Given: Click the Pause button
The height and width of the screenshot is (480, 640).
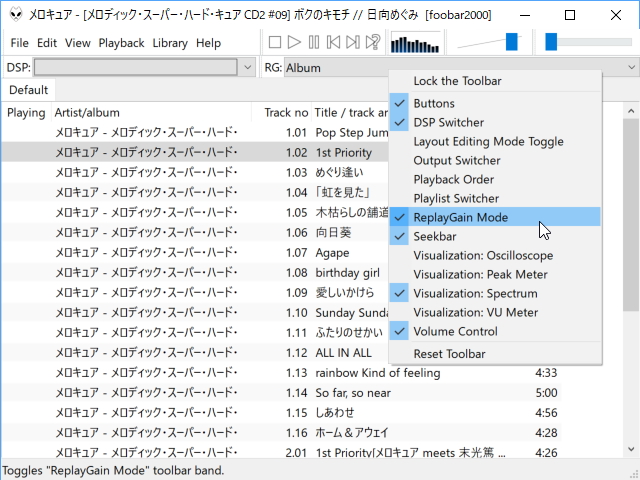Looking at the screenshot, I should [x=314, y=42].
